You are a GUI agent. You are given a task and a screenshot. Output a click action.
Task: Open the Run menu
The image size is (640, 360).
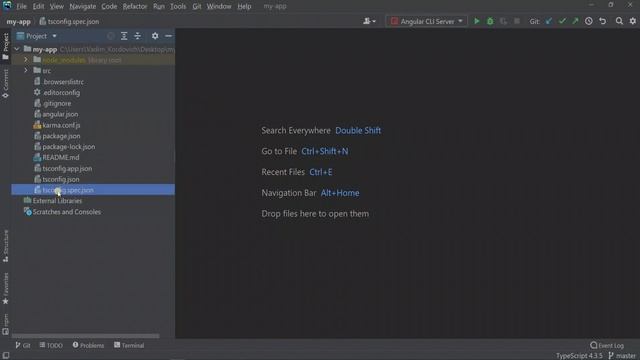(159, 7)
